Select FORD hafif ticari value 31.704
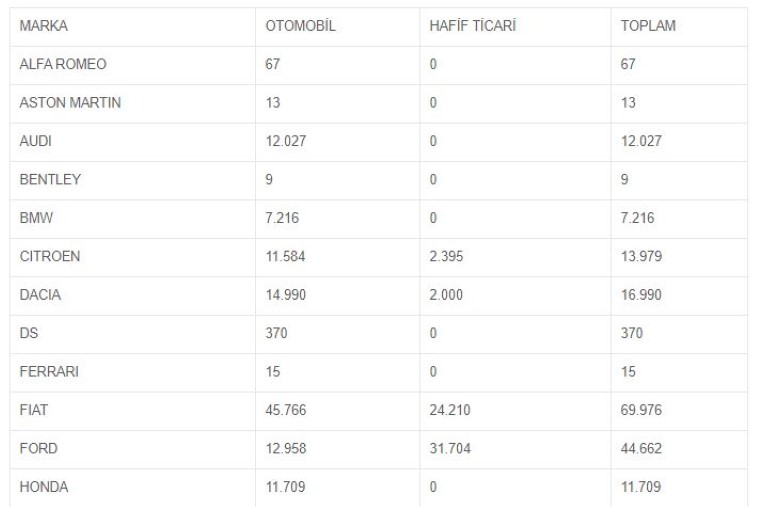This screenshot has height=507, width=757. (450, 448)
